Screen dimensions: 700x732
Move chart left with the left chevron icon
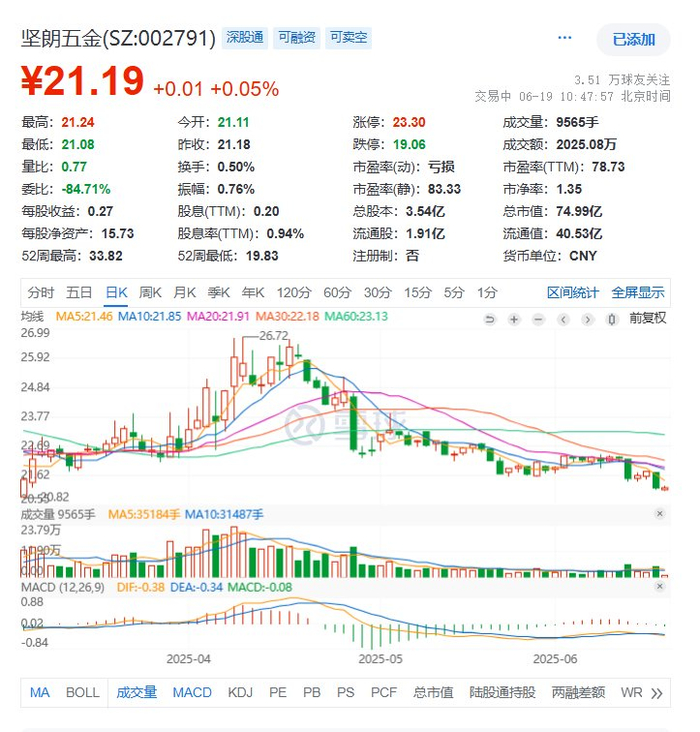tap(563, 319)
